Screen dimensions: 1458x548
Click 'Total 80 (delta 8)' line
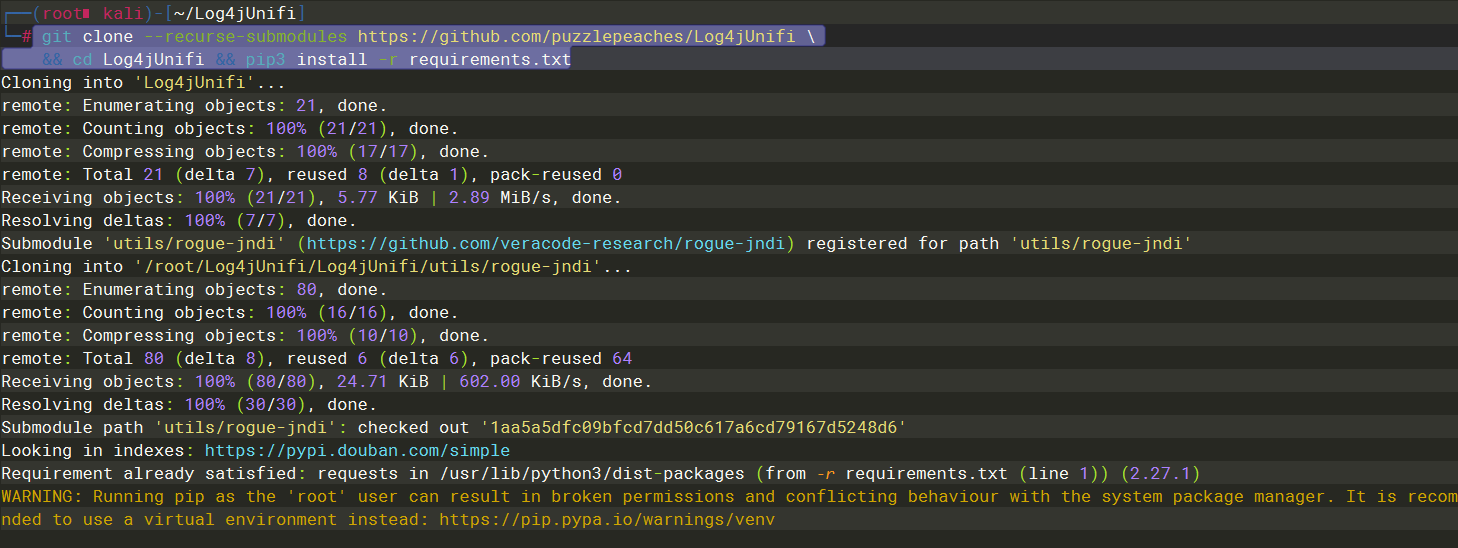click(x=316, y=359)
